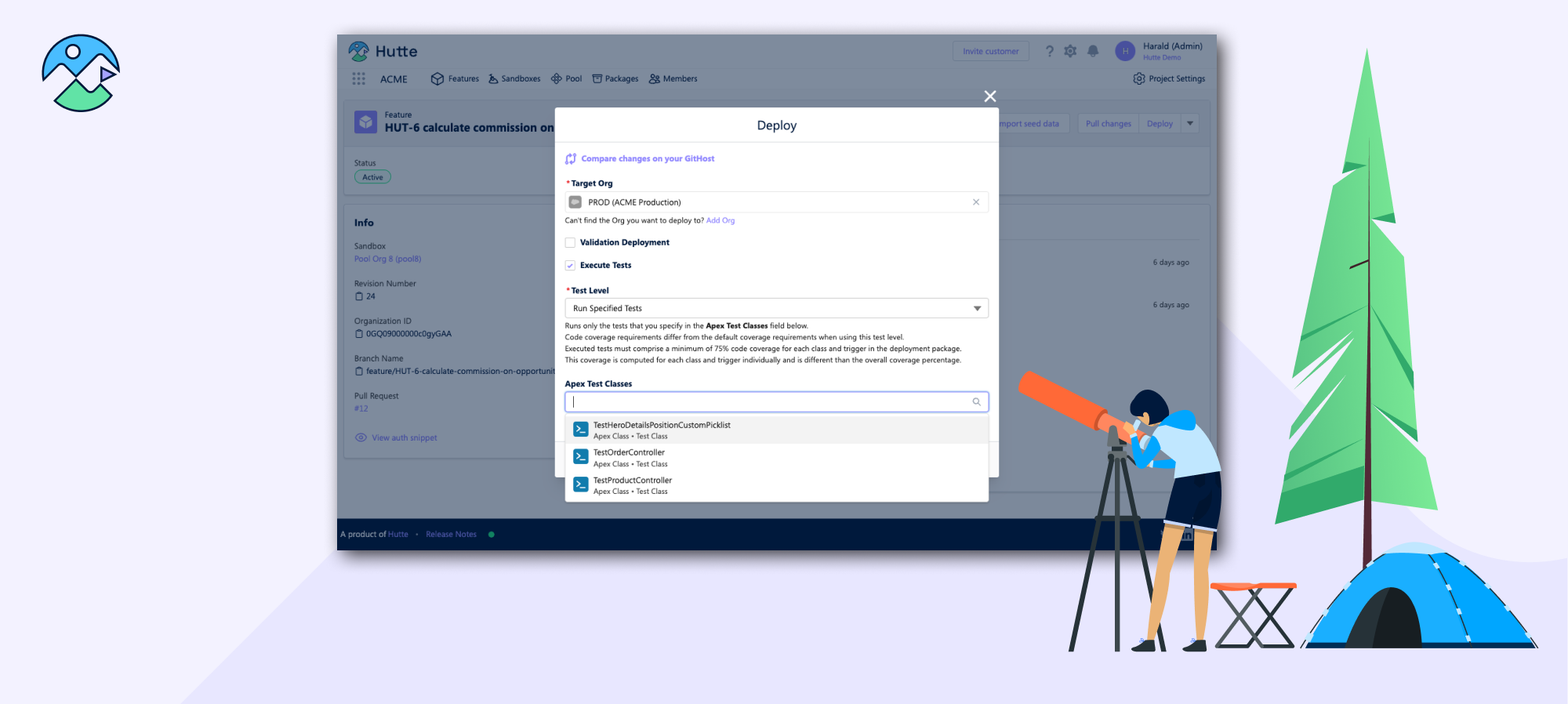Open the Hutte link in footer
This screenshot has width=1568, height=704.
[x=398, y=535]
